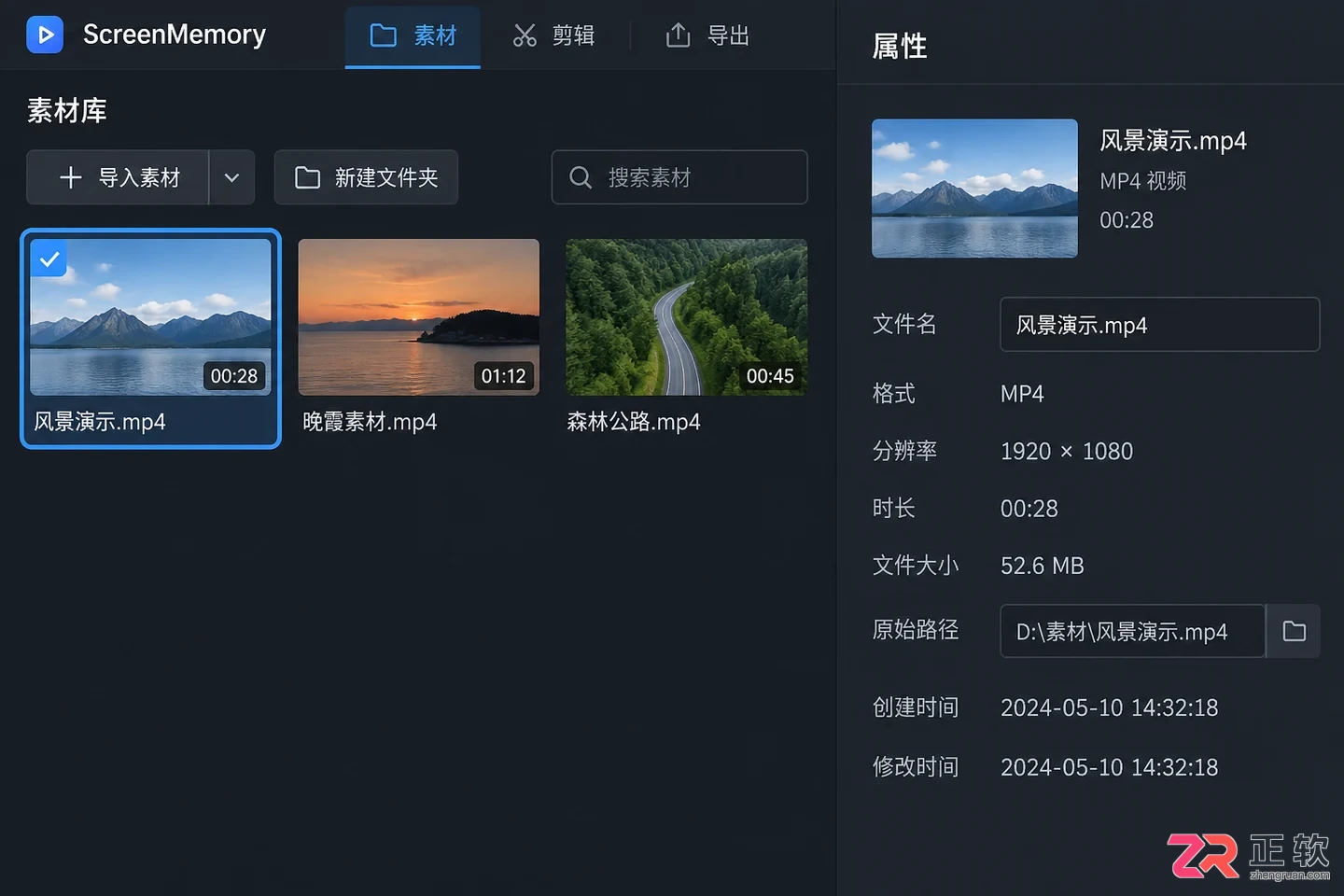Edit the 文件名 input field
Screen dimensions: 1344x896
coord(1160,325)
